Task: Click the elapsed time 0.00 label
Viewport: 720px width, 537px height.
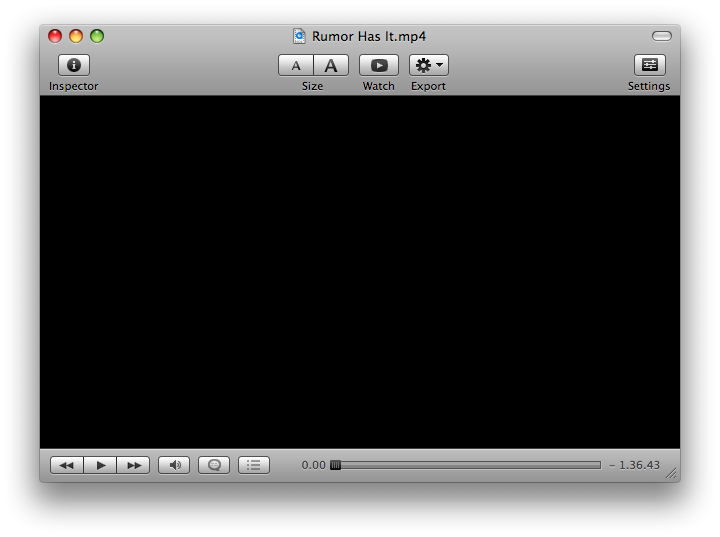Action: 314,465
